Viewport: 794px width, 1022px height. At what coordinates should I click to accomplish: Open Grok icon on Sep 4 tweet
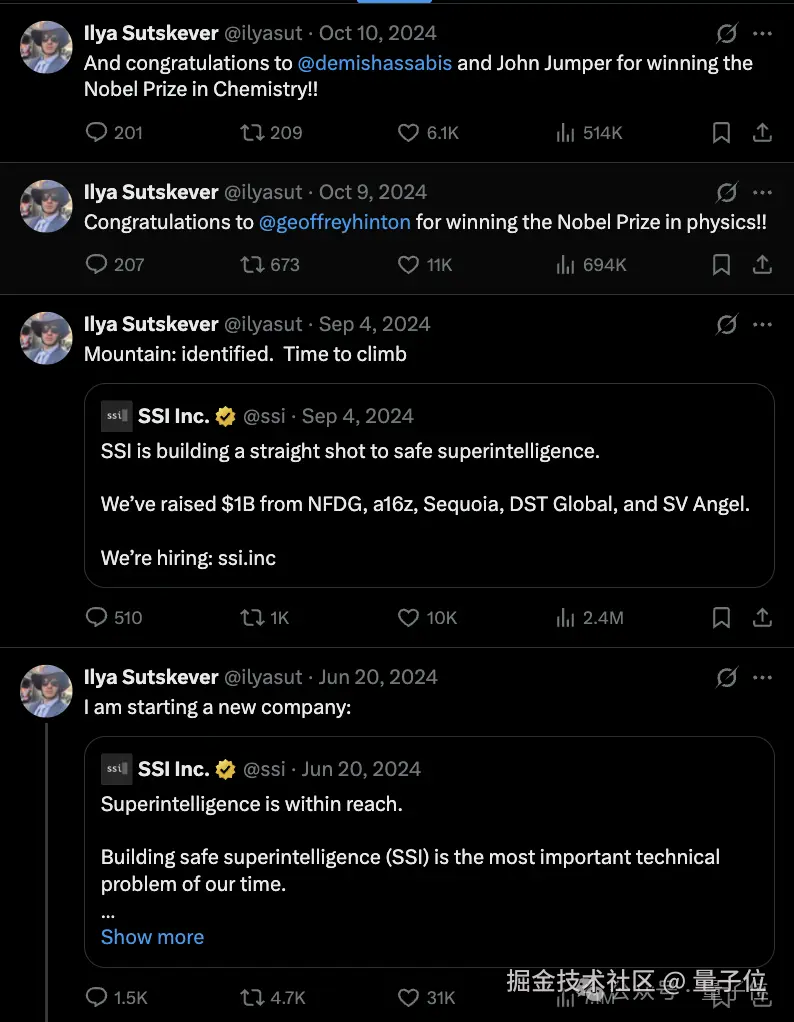pos(727,324)
